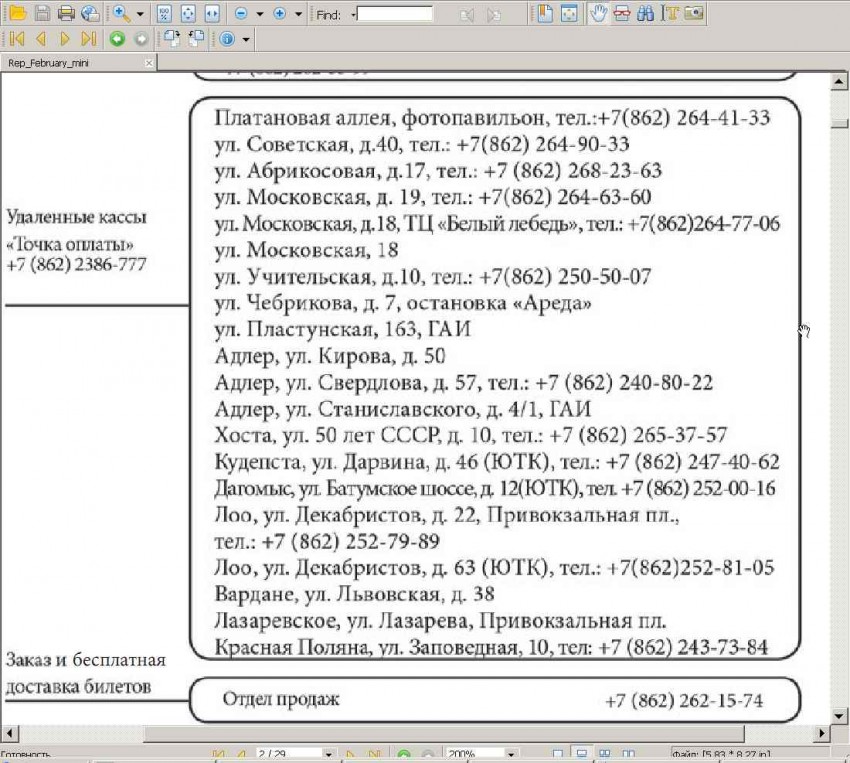Go to the last page
850x763 pixels.
[88, 39]
